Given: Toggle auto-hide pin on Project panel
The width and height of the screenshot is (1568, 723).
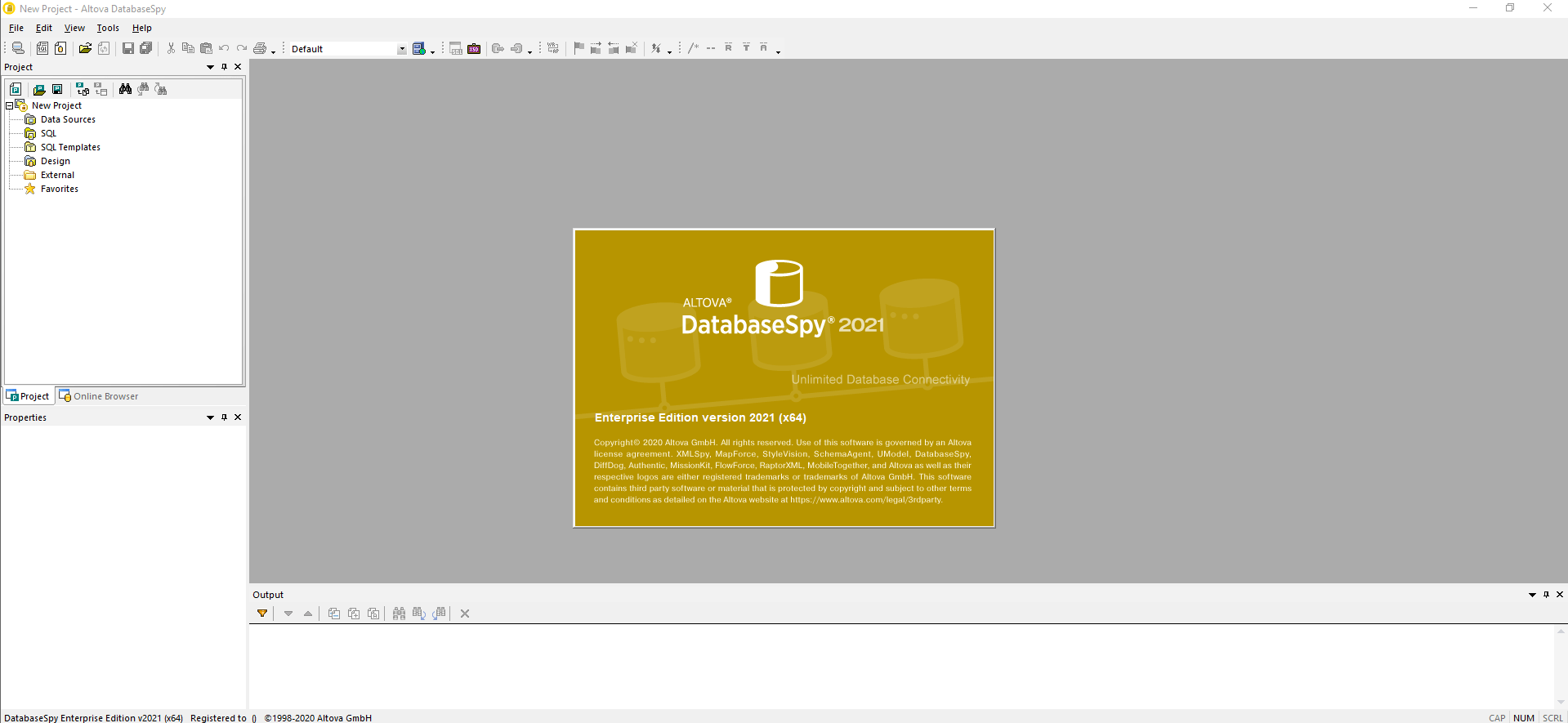Looking at the screenshot, I should tap(224, 67).
